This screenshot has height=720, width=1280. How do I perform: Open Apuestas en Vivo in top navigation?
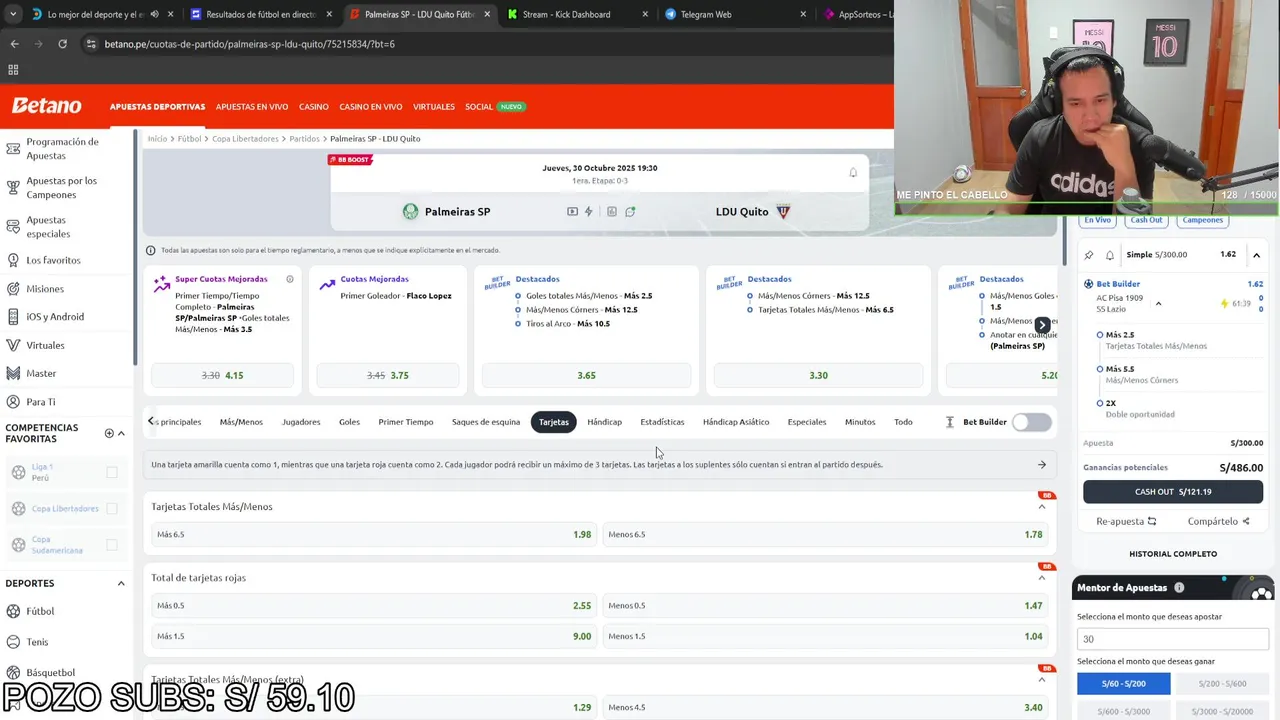coord(252,107)
